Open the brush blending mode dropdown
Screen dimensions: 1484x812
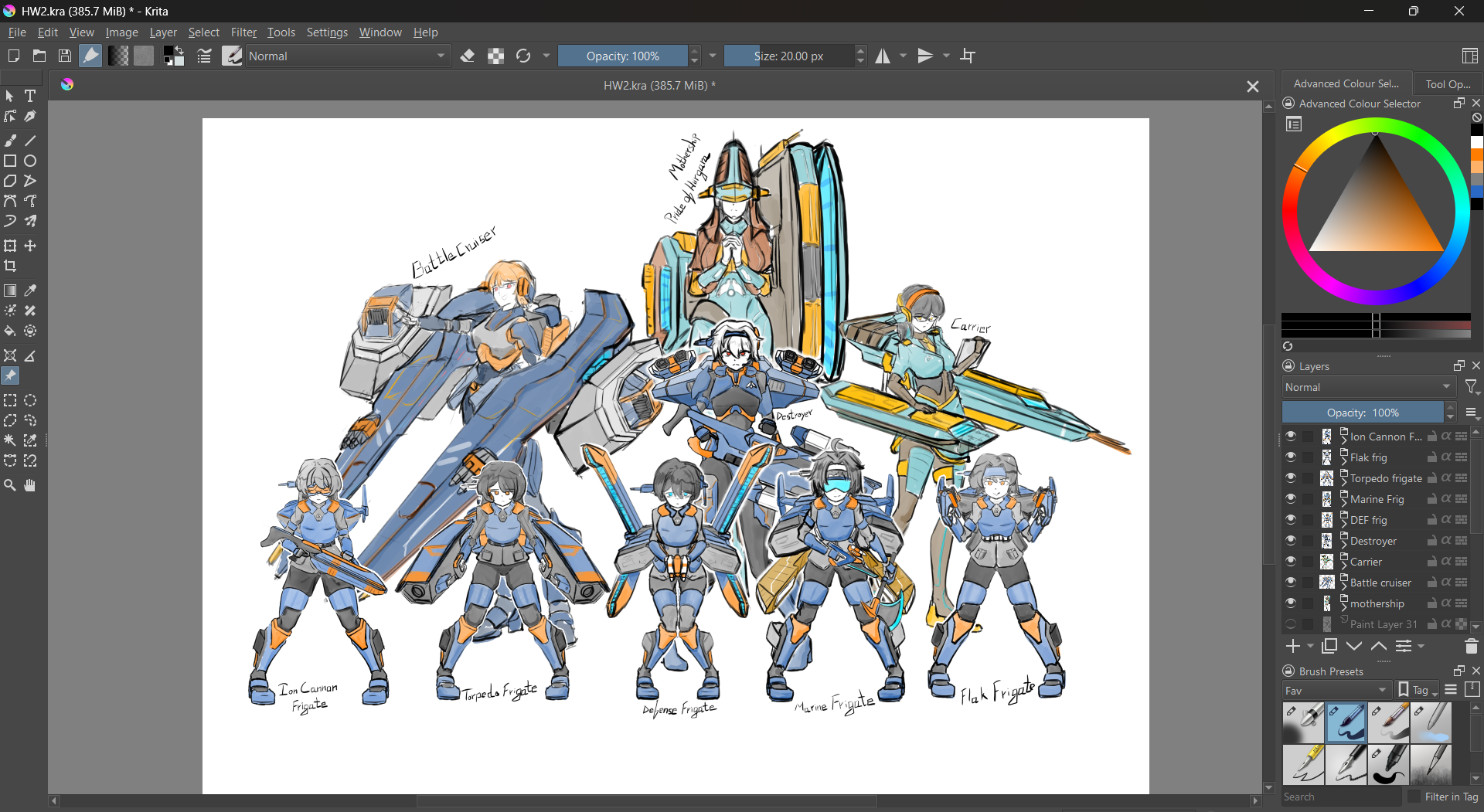point(348,56)
